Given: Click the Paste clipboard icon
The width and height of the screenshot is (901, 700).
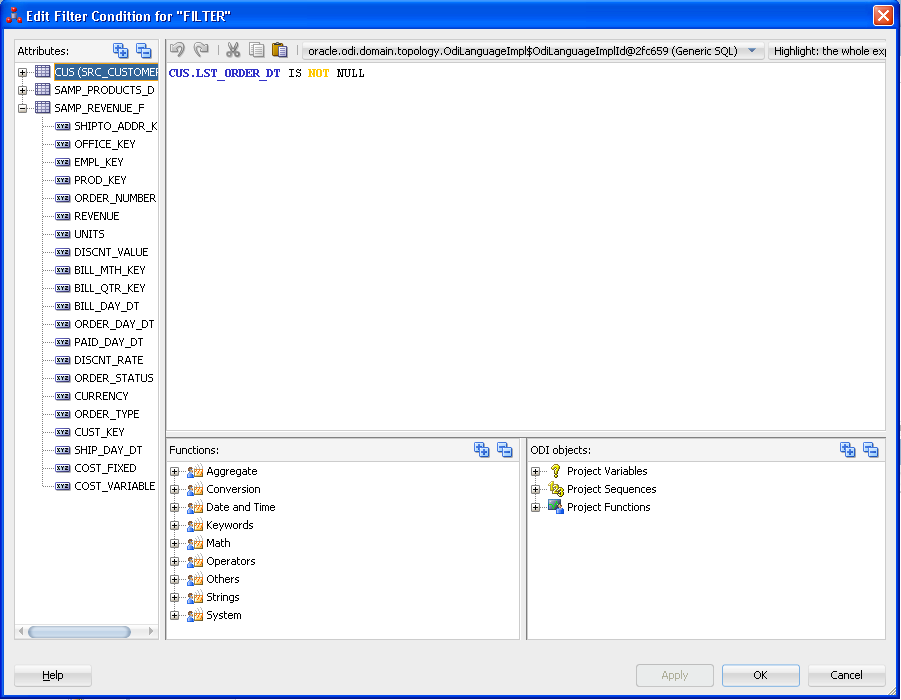Looking at the screenshot, I should coord(280,50).
